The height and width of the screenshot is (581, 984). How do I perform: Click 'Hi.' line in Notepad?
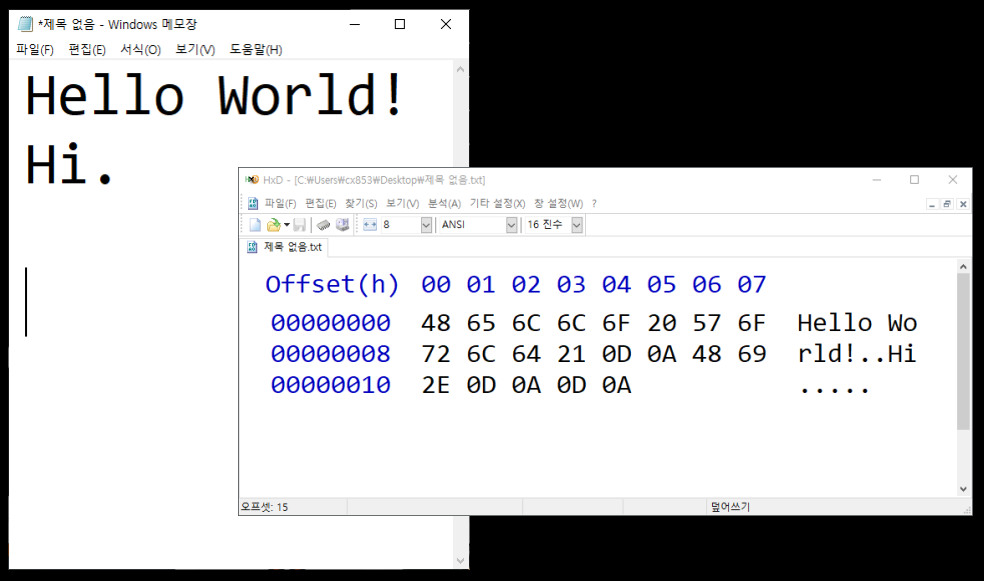tap(69, 164)
